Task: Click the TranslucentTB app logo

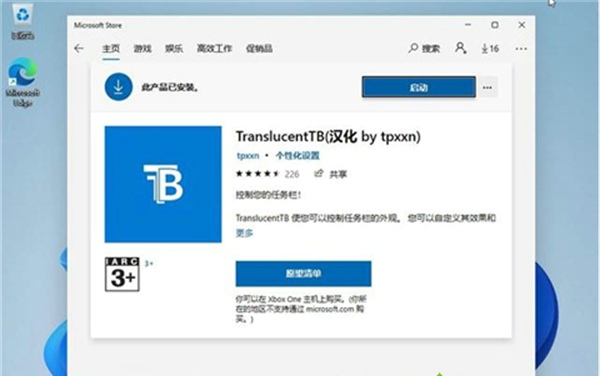Action: tap(163, 184)
